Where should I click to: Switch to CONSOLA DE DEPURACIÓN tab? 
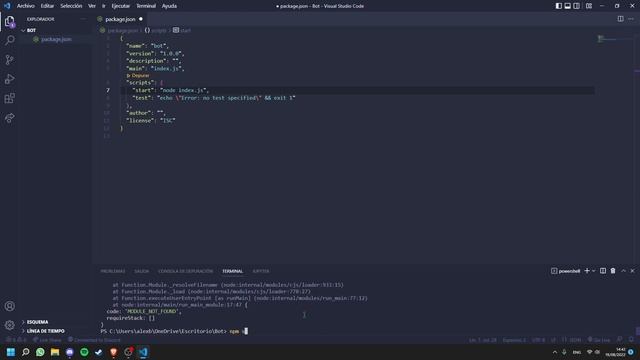click(x=185, y=271)
